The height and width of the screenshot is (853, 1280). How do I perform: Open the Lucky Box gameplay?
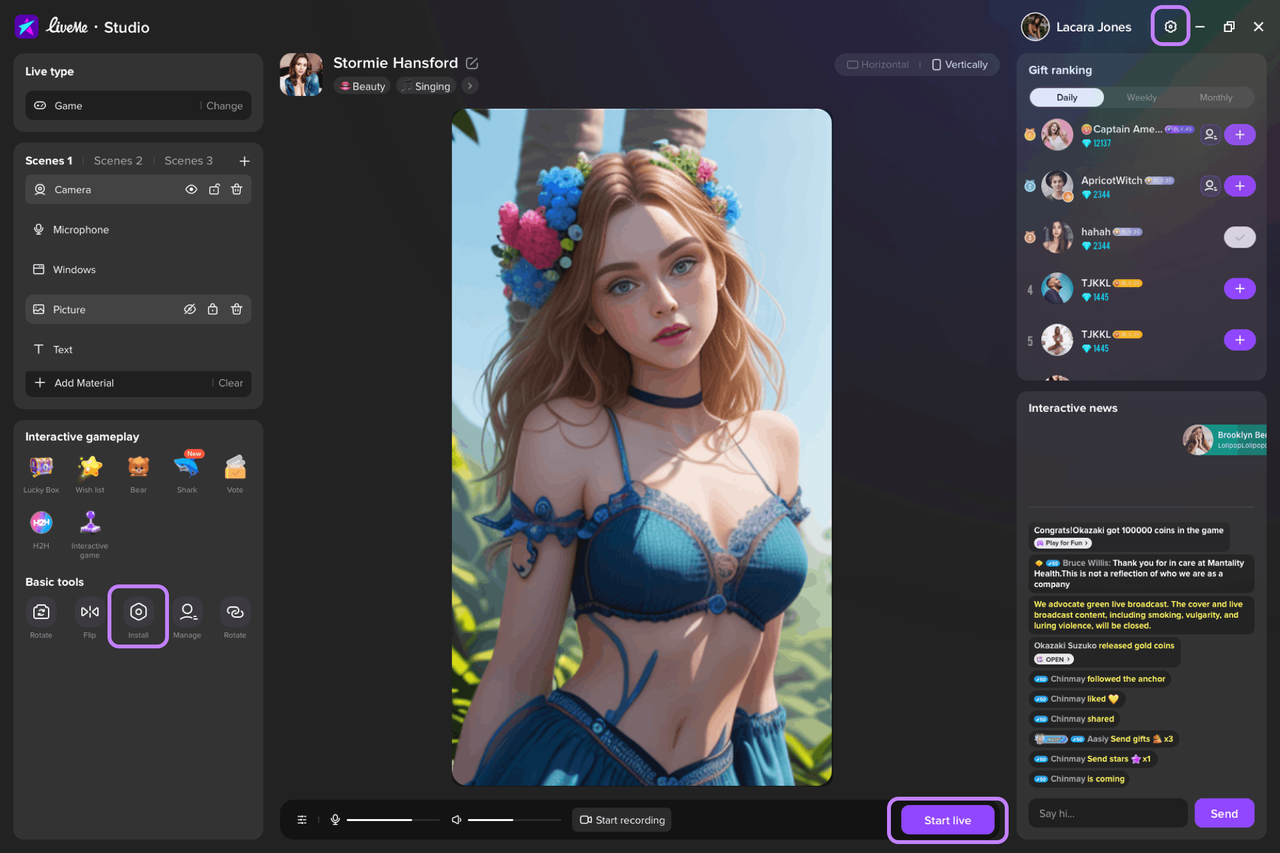(x=41, y=468)
